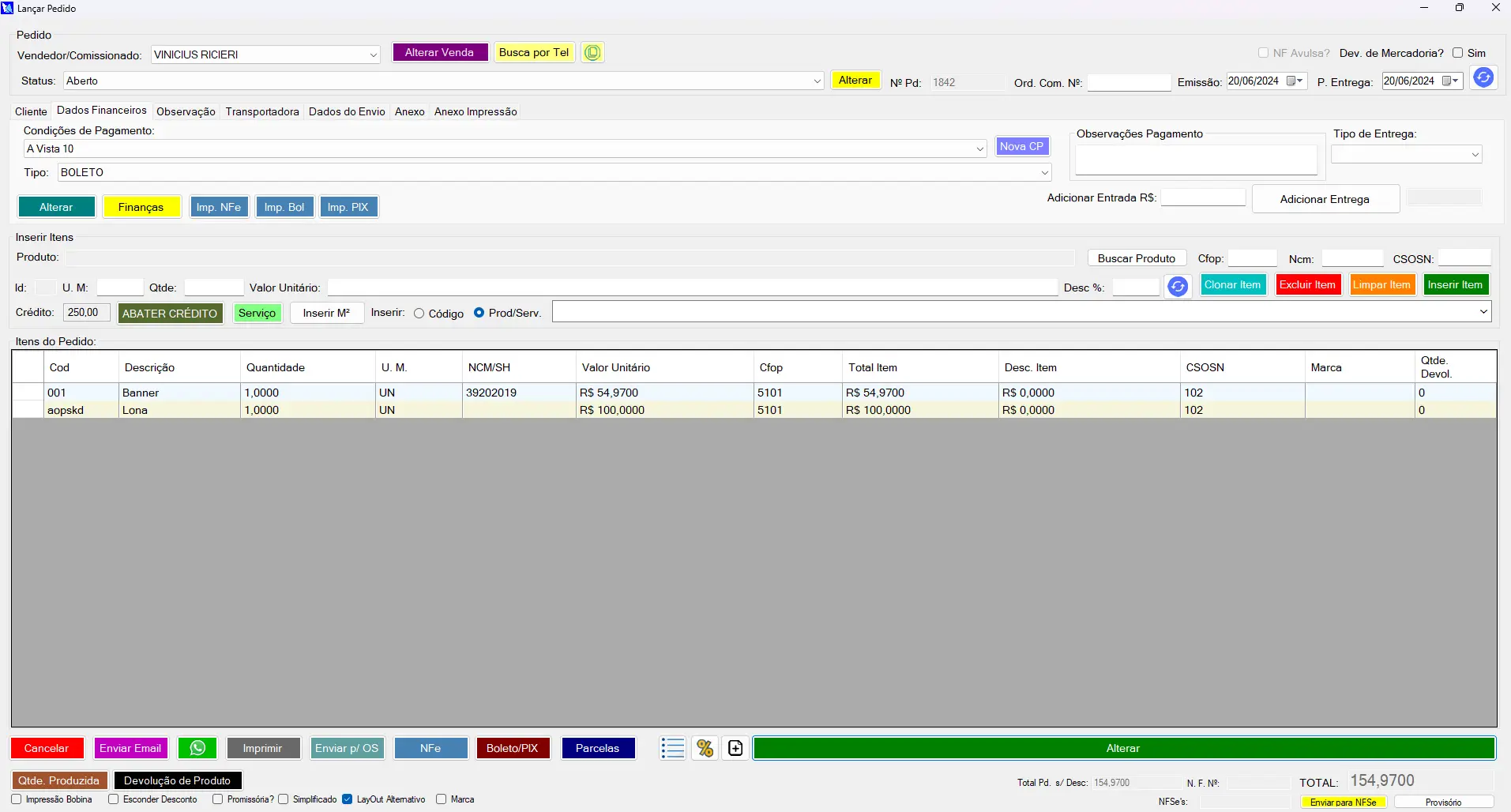
Task: Click the blue refresh icon near P. Entrega
Action: tap(1483, 78)
